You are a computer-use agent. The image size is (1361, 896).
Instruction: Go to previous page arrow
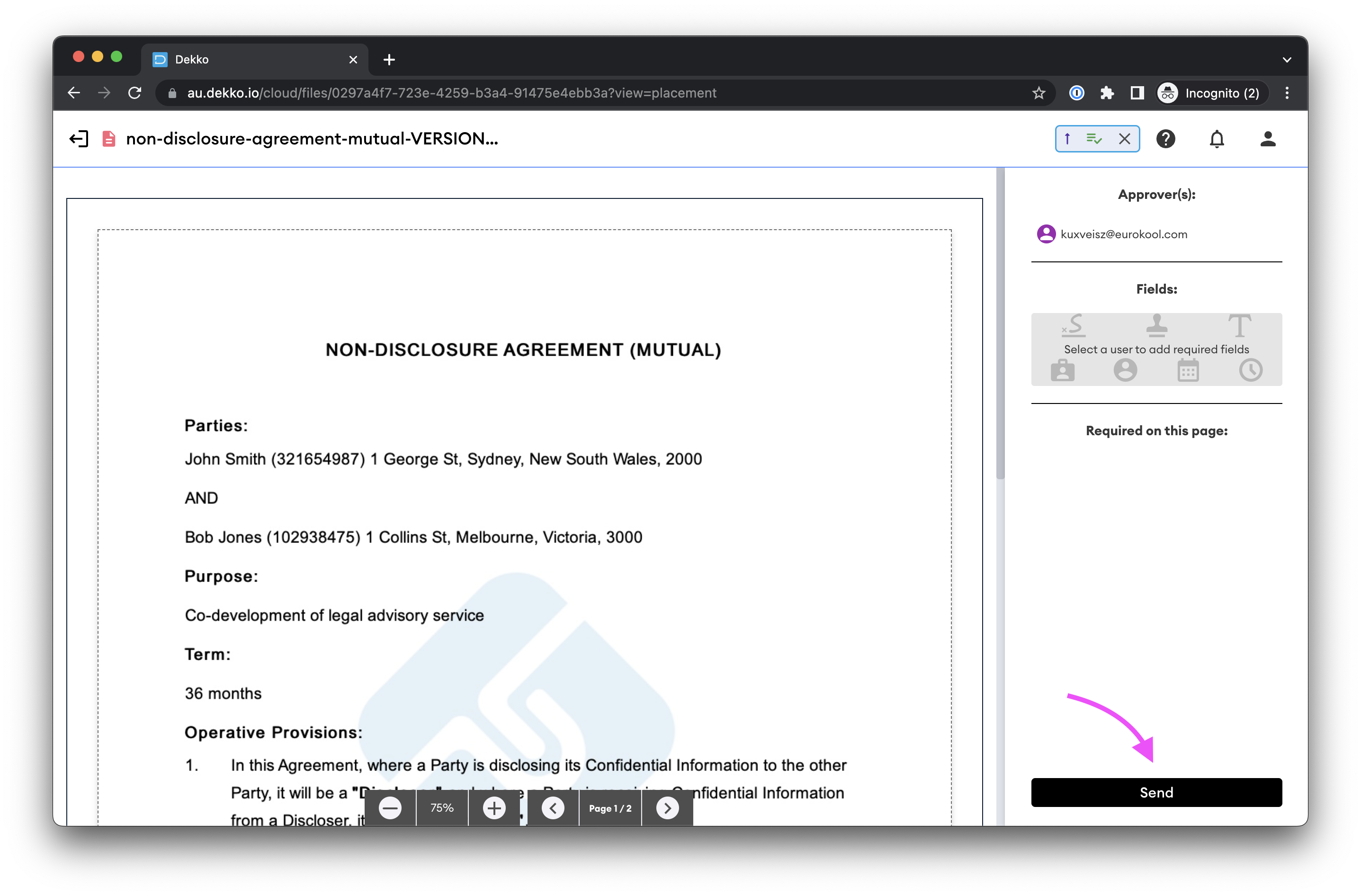point(553,808)
